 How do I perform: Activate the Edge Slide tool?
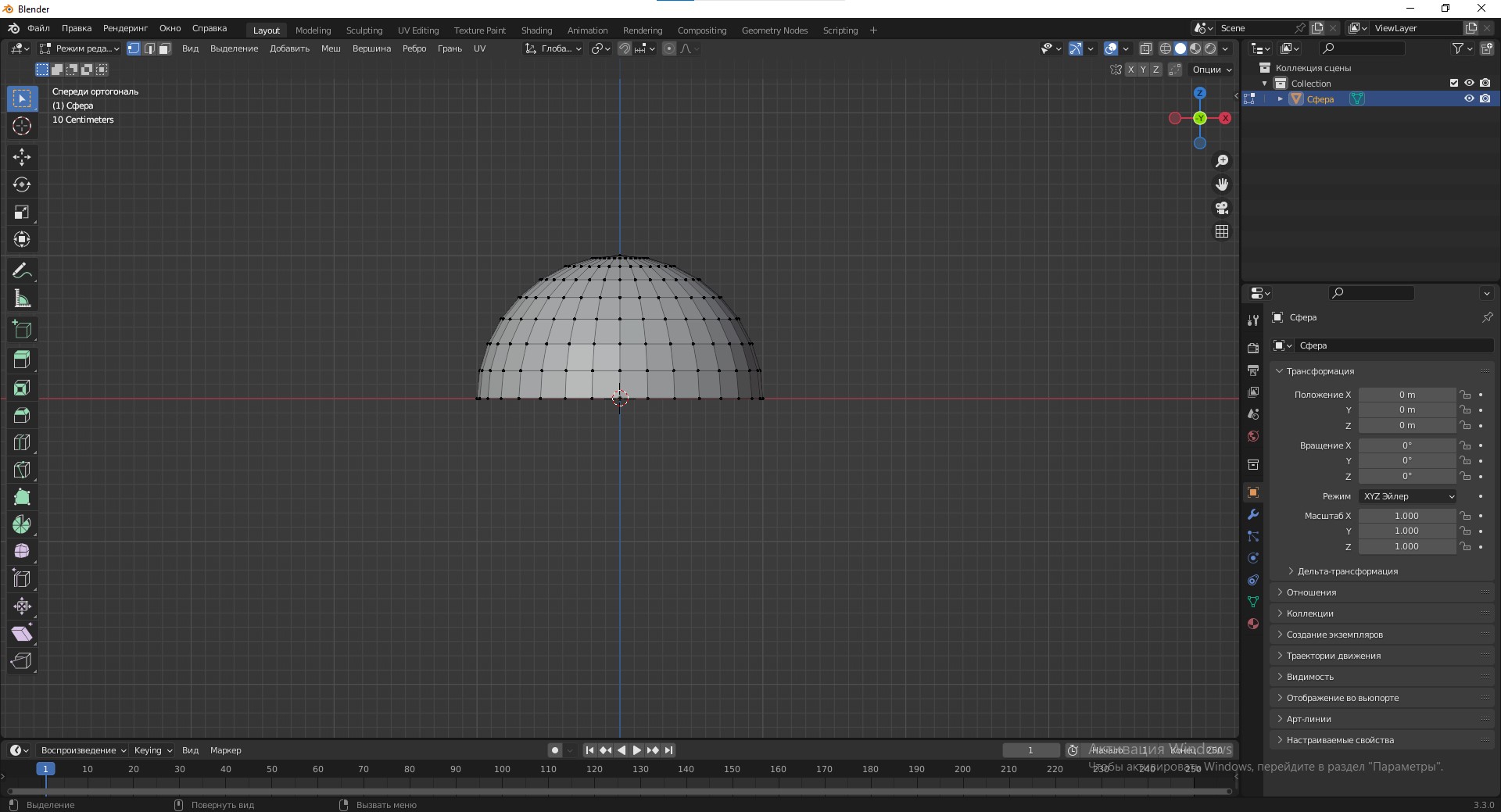[x=22, y=579]
